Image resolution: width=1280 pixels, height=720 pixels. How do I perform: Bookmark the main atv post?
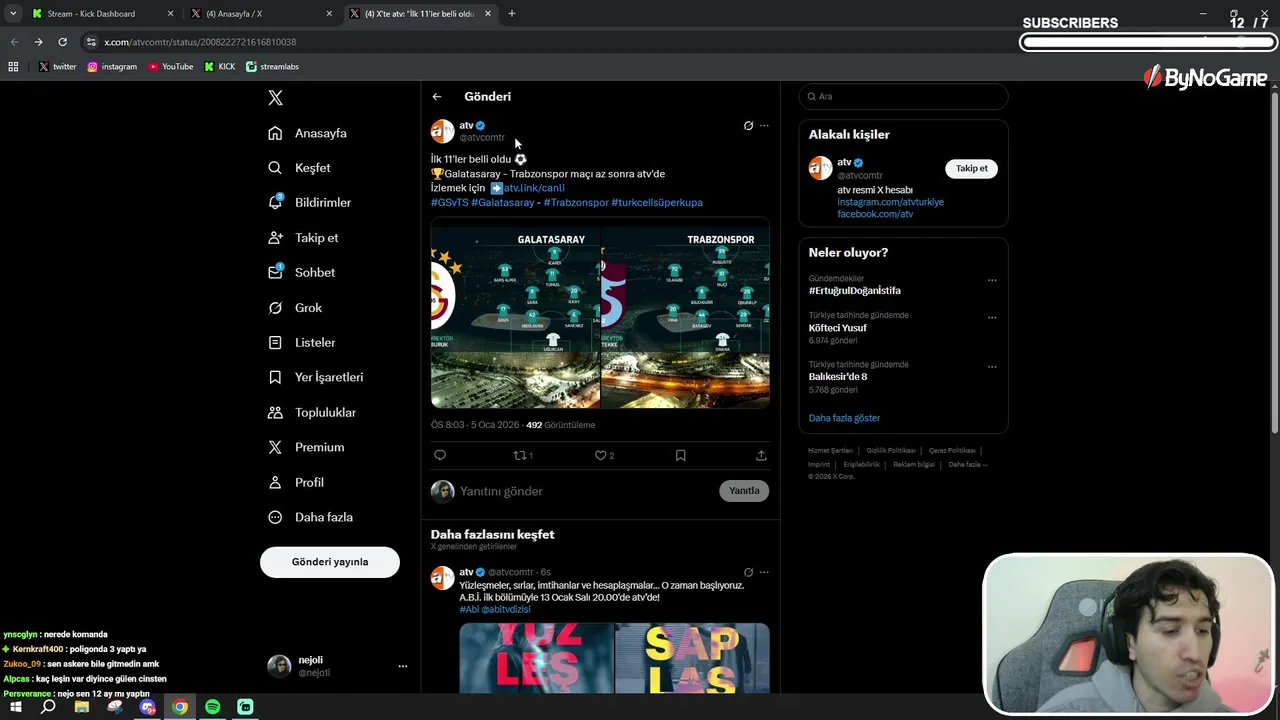[680, 455]
